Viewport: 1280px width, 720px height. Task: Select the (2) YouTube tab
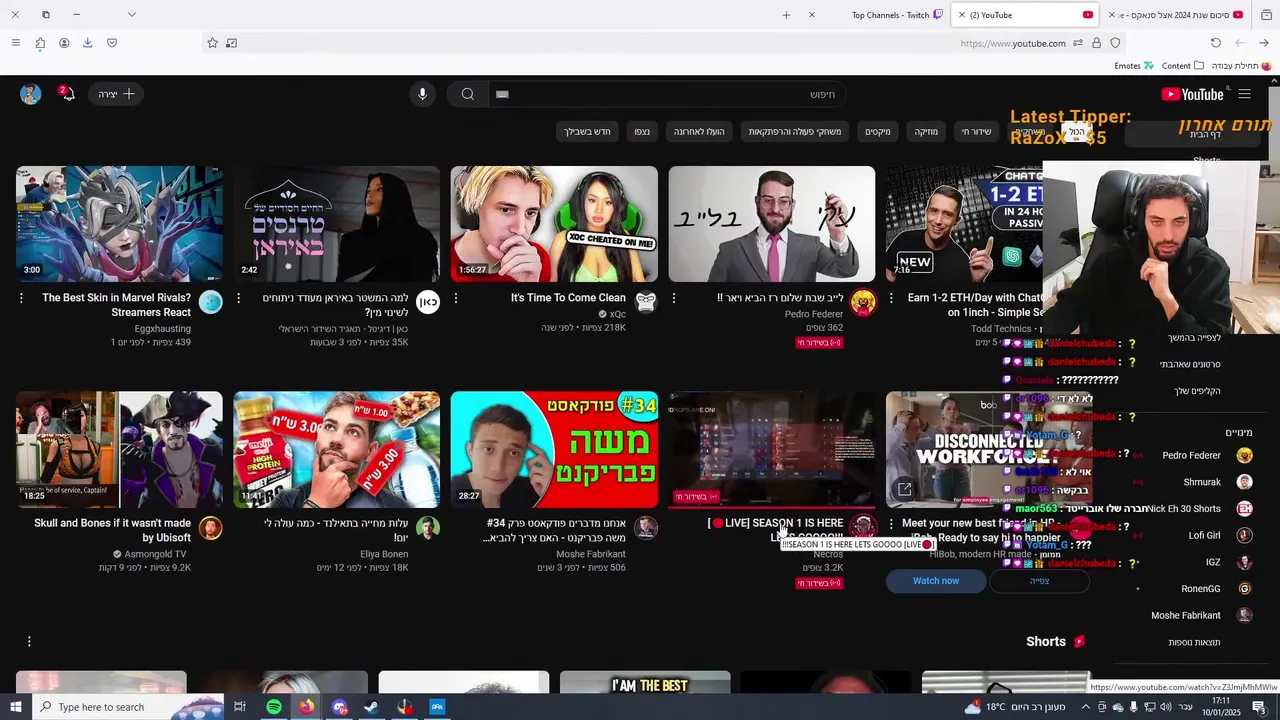tap(1025, 15)
